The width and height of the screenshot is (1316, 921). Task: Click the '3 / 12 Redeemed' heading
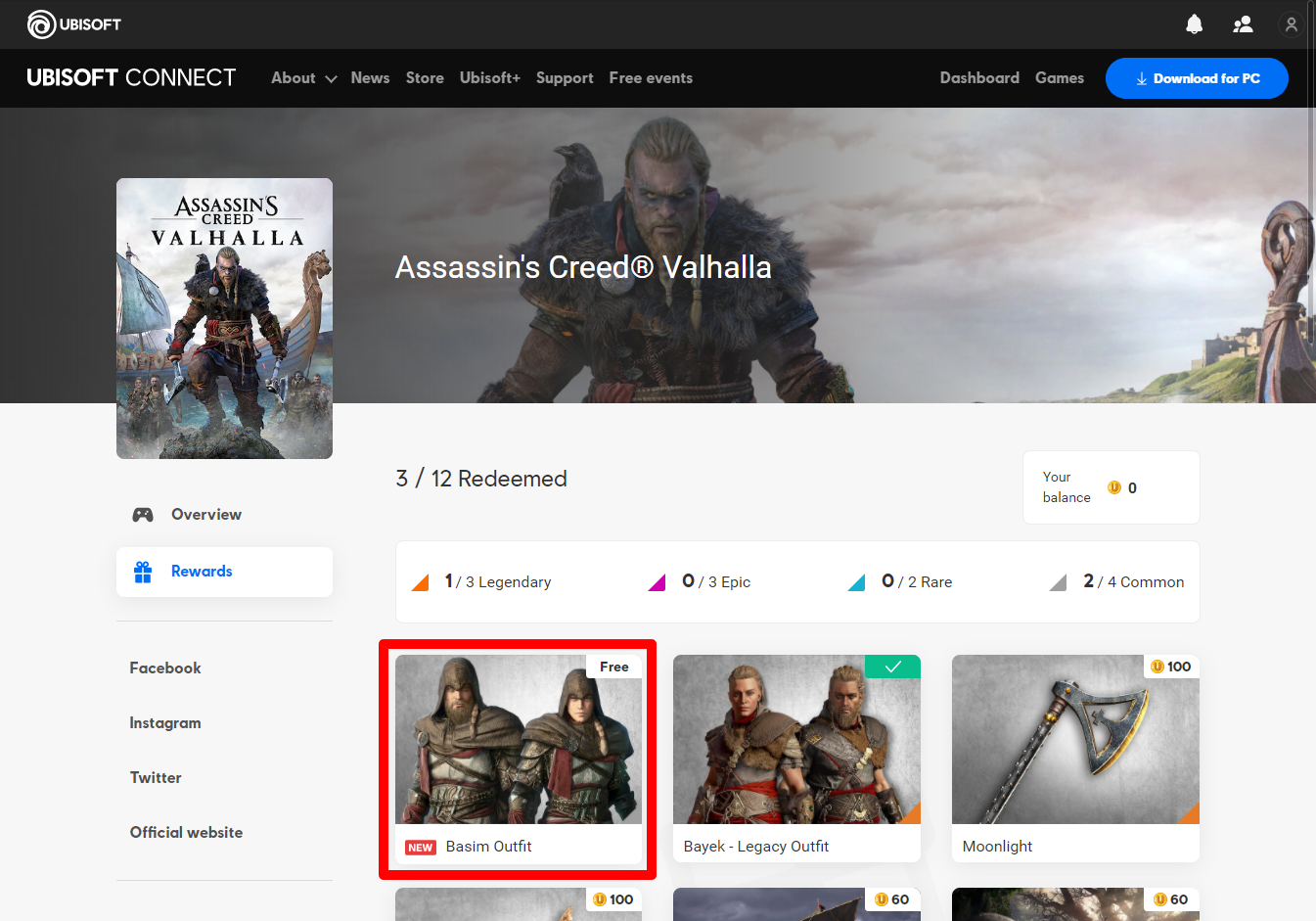(481, 479)
